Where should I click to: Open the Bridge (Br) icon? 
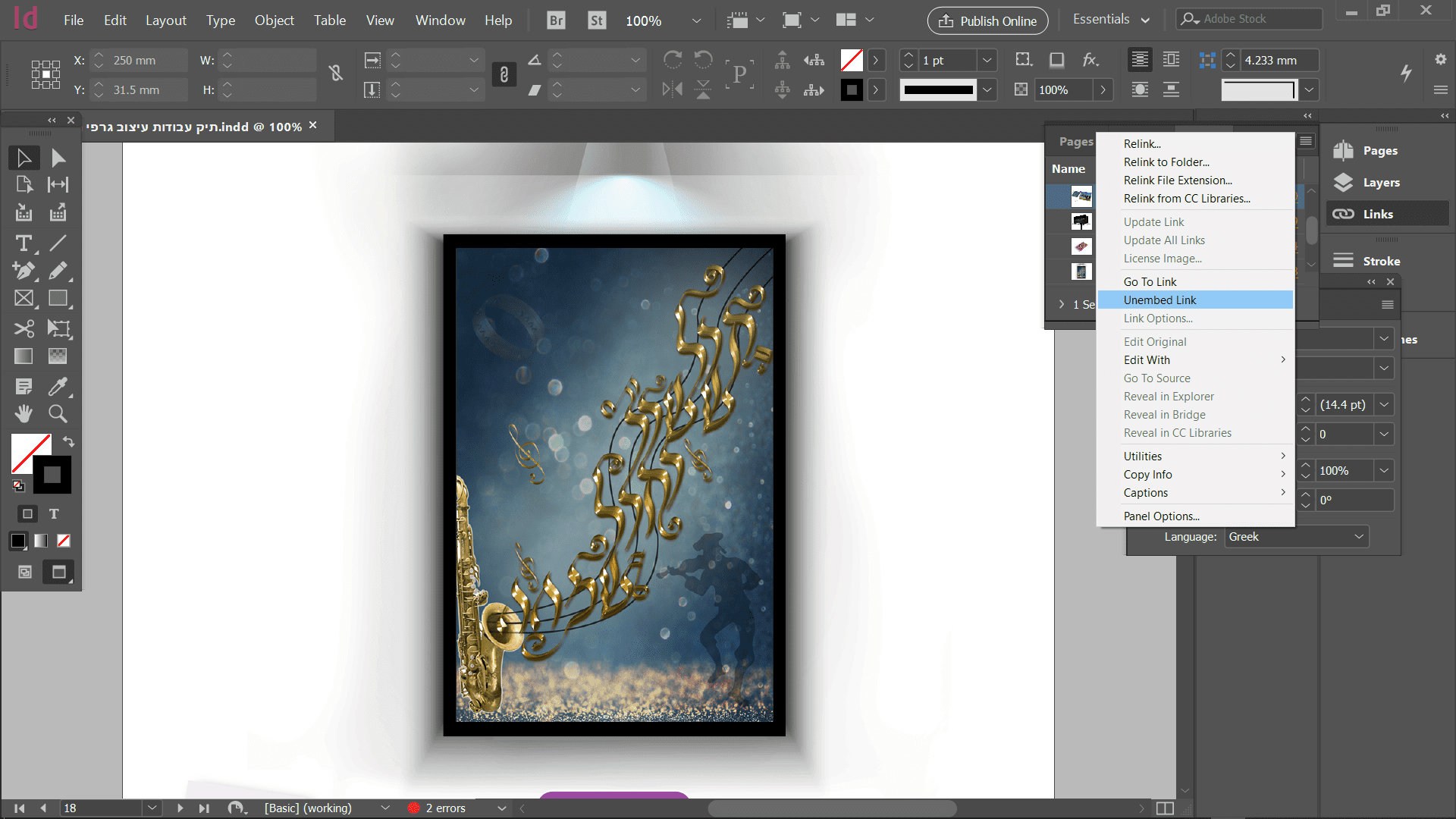[556, 20]
